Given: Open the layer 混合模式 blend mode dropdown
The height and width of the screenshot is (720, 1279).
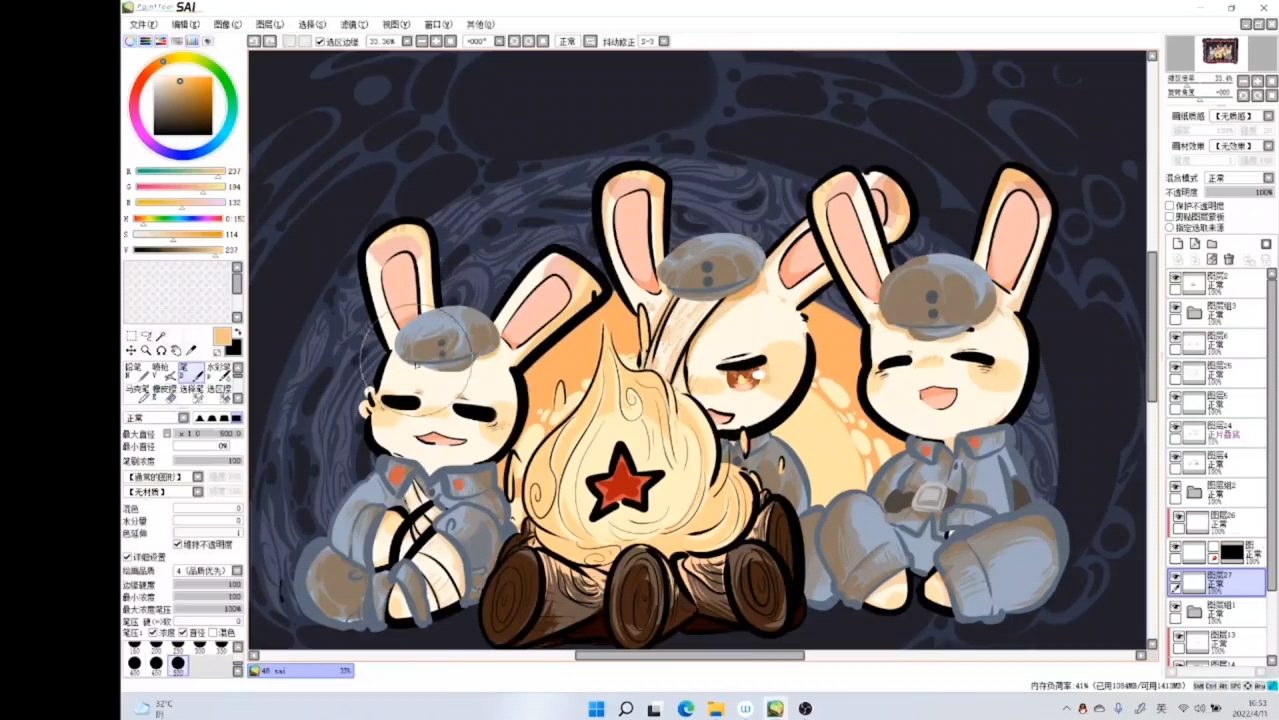Looking at the screenshot, I should [x=1240, y=178].
